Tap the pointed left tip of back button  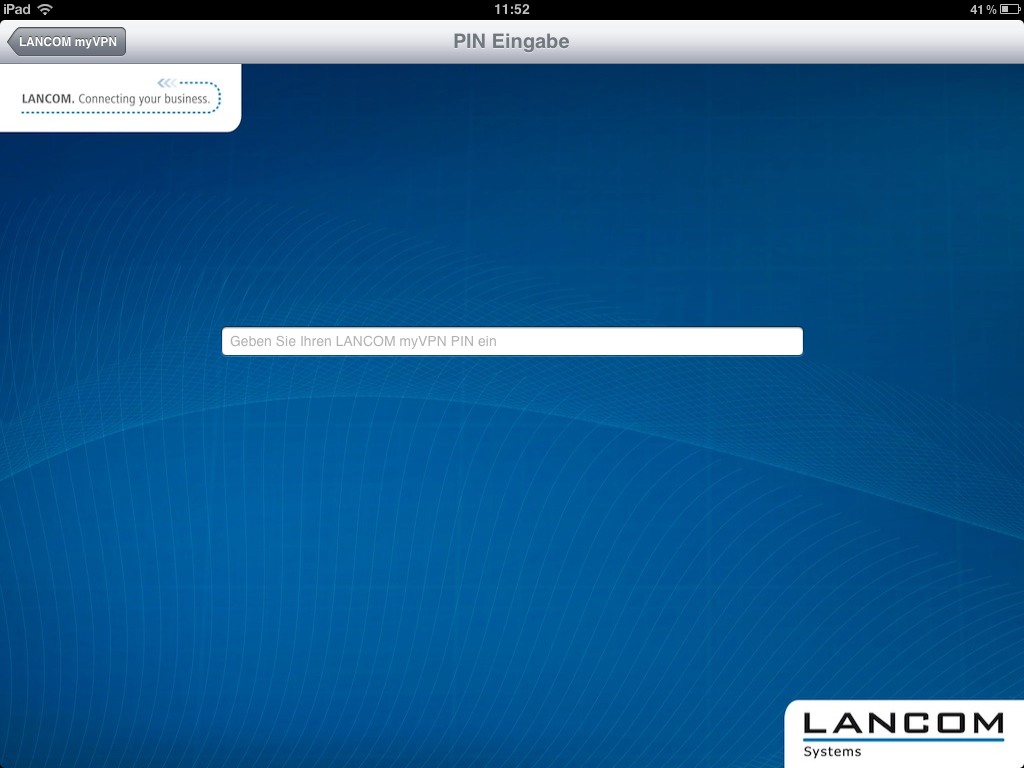(x=13, y=42)
